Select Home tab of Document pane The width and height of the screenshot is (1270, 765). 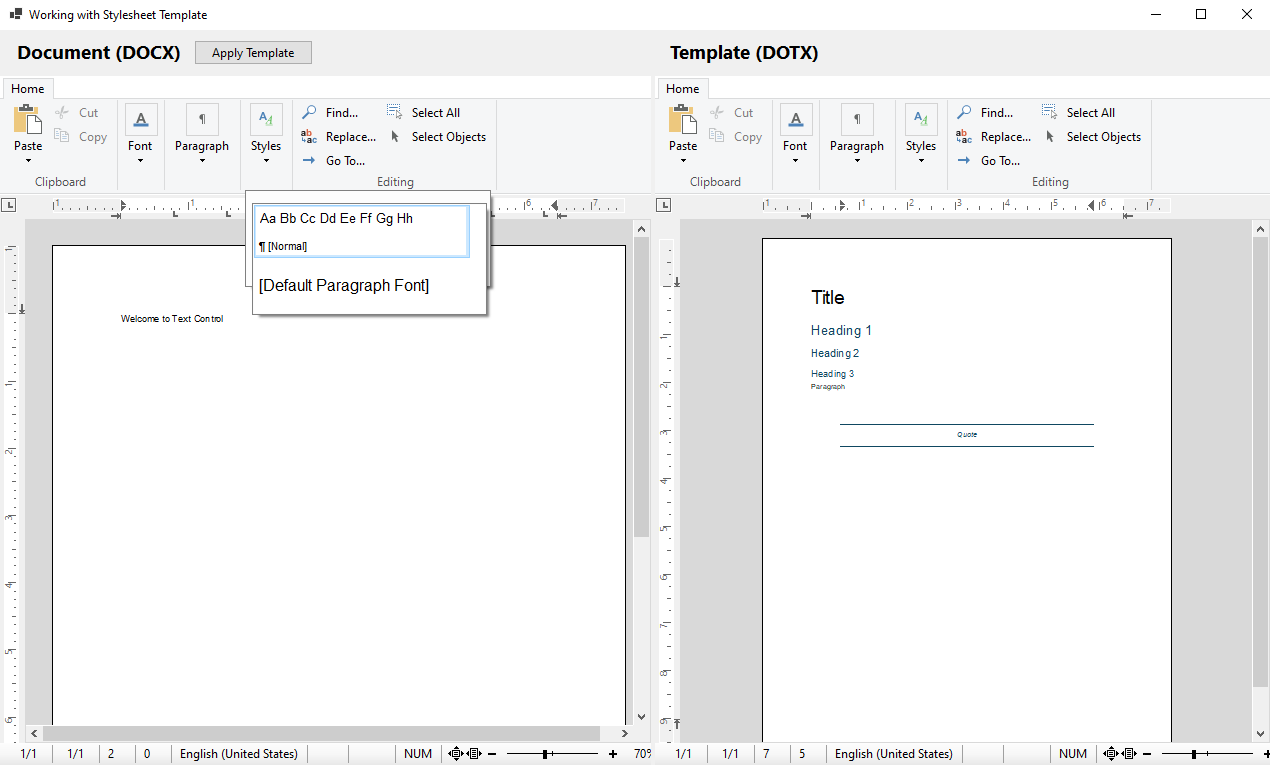point(28,89)
